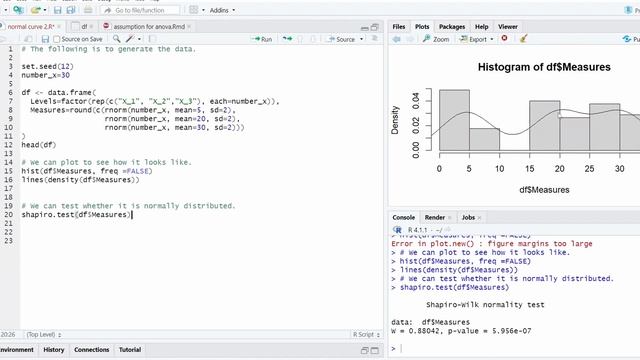Click the new project icon in top toolbar
640x360 pixels.
point(18,10)
